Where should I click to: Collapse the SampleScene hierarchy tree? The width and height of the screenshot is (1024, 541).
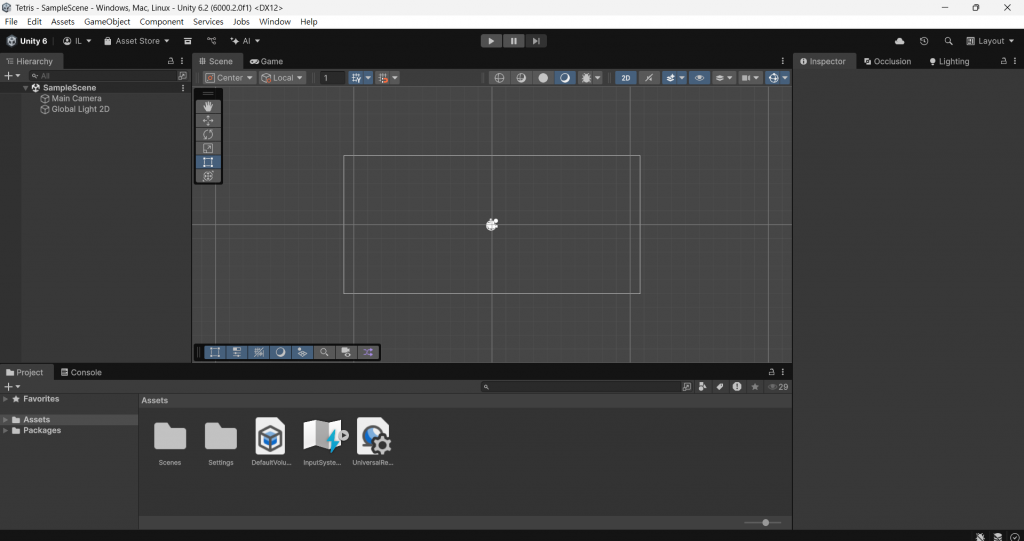pos(25,88)
